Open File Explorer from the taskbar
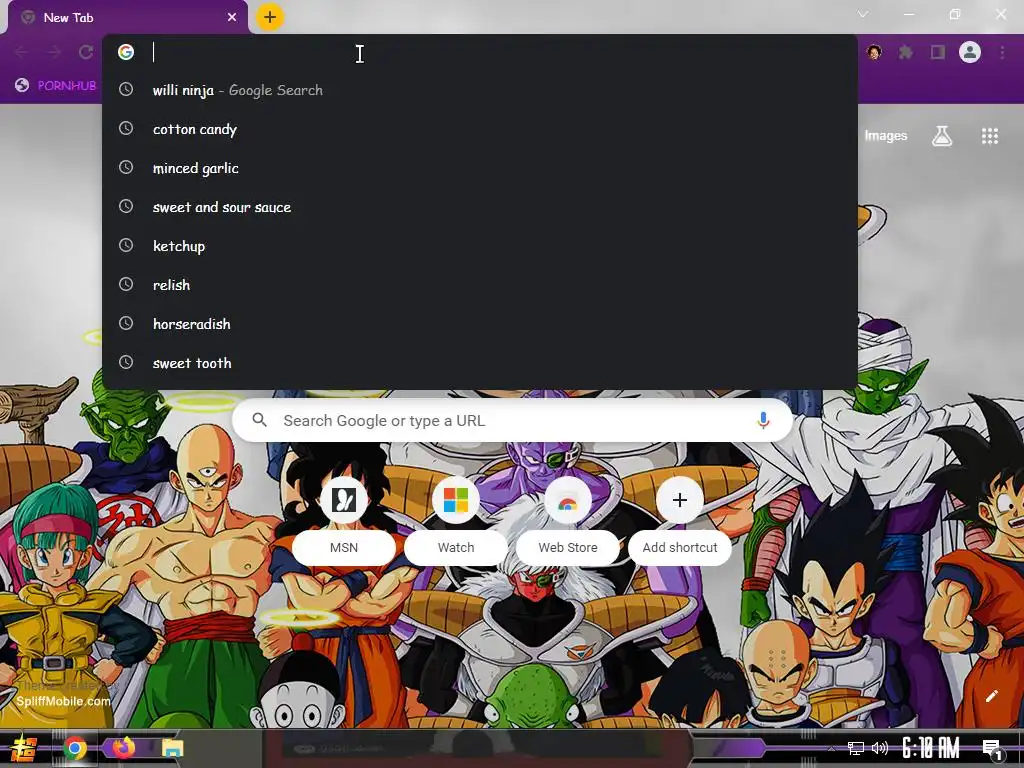Viewport: 1024px width, 768px height. click(x=173, y=748)
